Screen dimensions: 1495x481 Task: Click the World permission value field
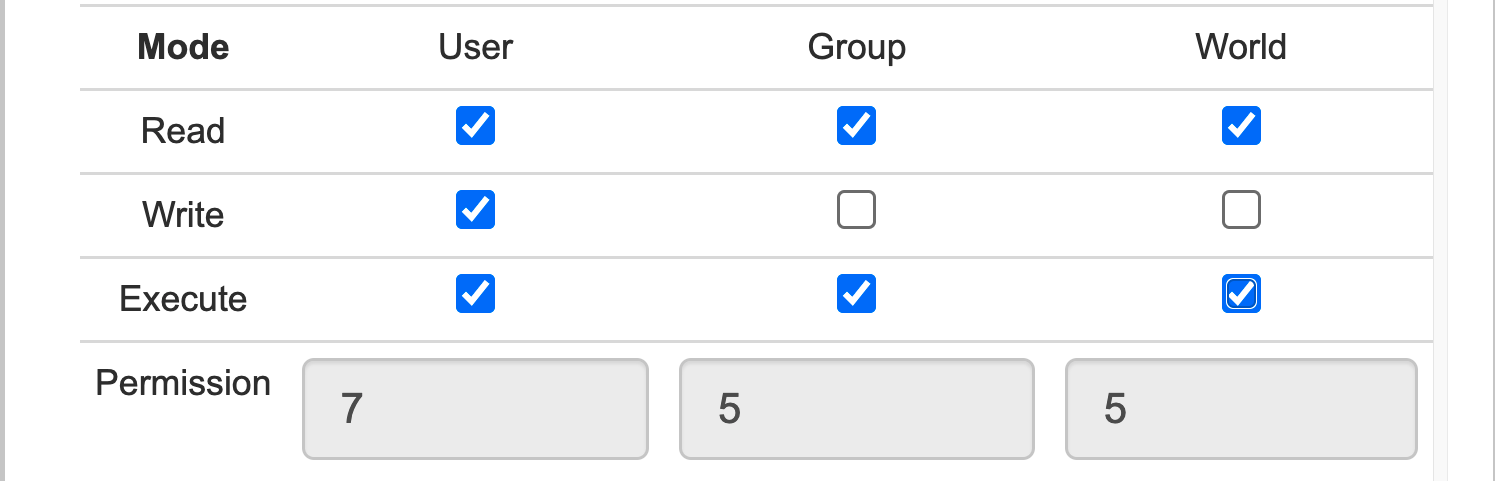(1241, 409)
